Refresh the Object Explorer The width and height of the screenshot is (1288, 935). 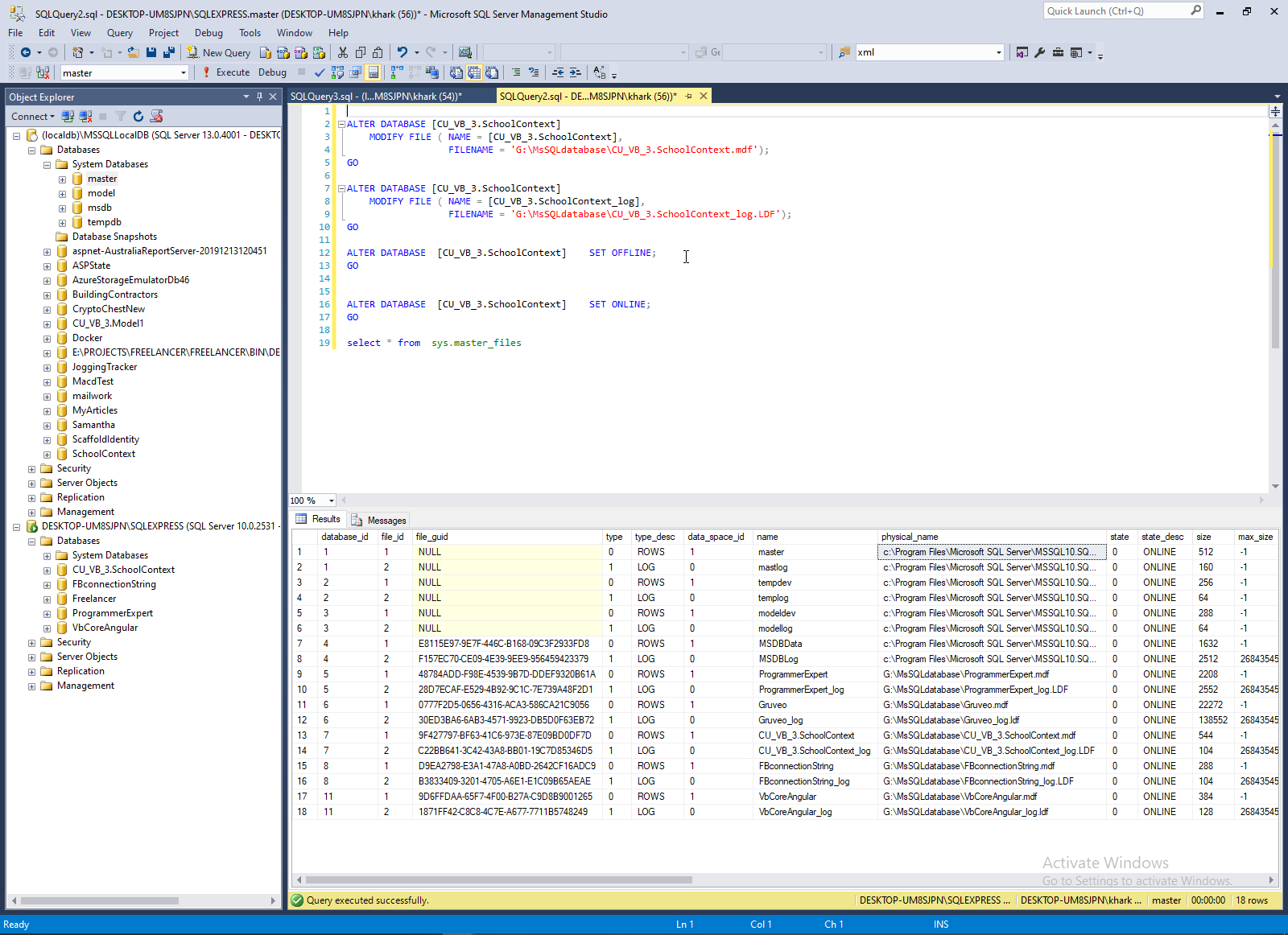(x=138, y=117)
